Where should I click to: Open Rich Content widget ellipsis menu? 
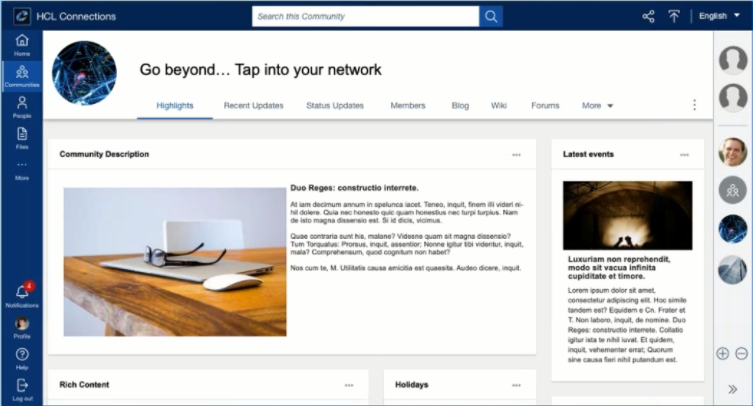point(349,385)
